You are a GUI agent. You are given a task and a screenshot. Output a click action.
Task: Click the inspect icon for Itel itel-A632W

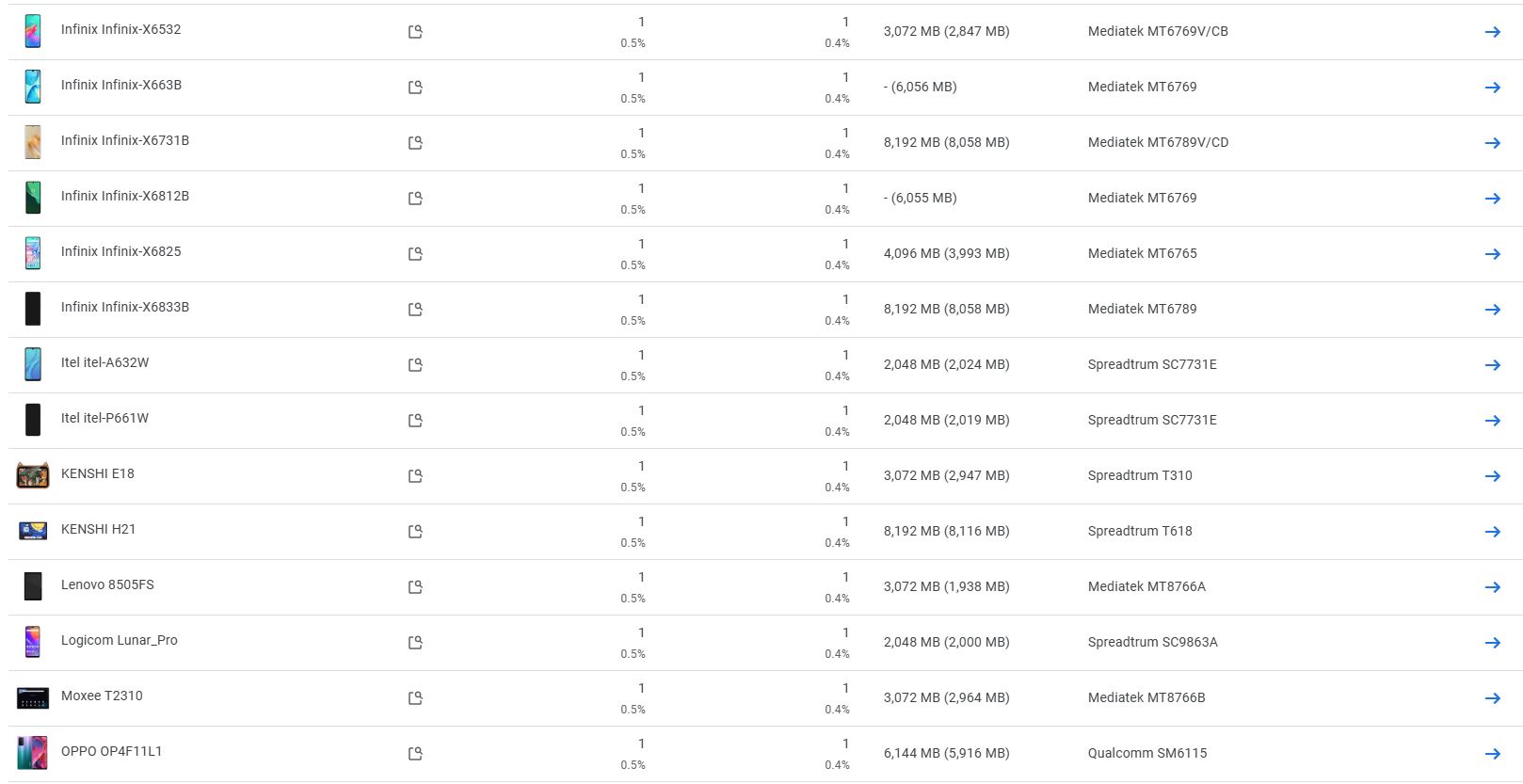click(x=415, y=365)
